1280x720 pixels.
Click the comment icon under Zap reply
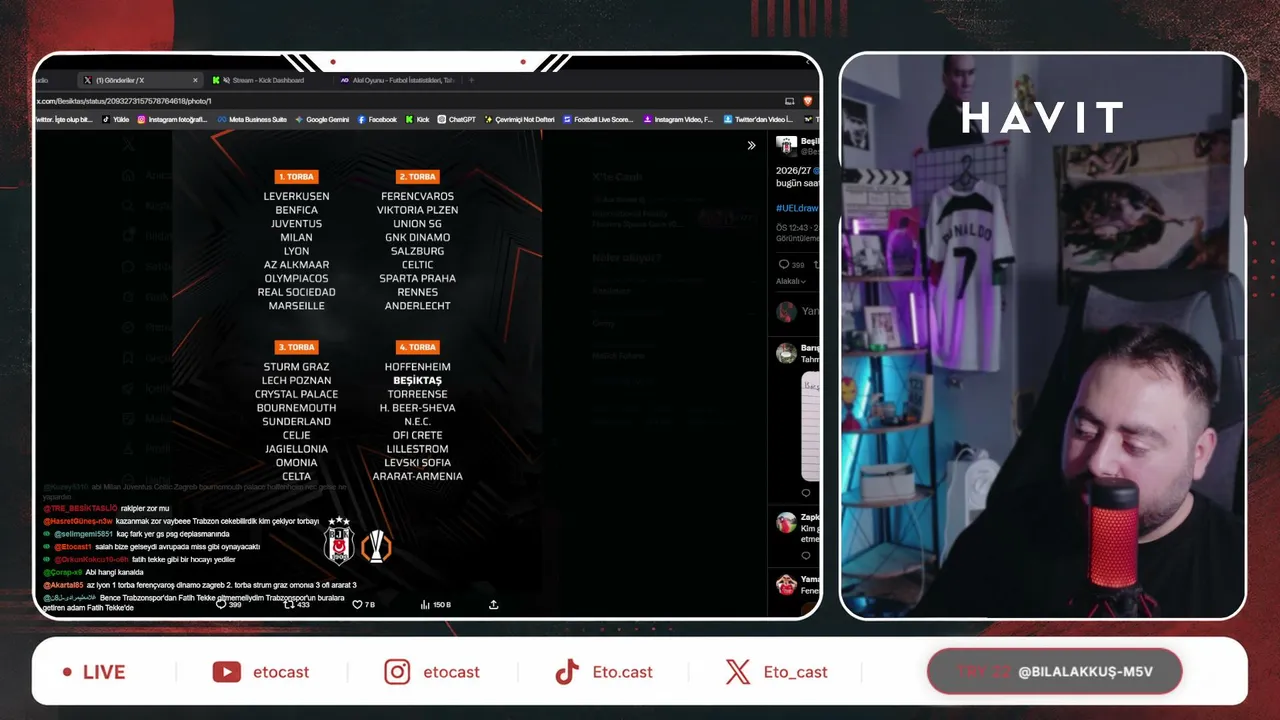click(x=806, y=555)
